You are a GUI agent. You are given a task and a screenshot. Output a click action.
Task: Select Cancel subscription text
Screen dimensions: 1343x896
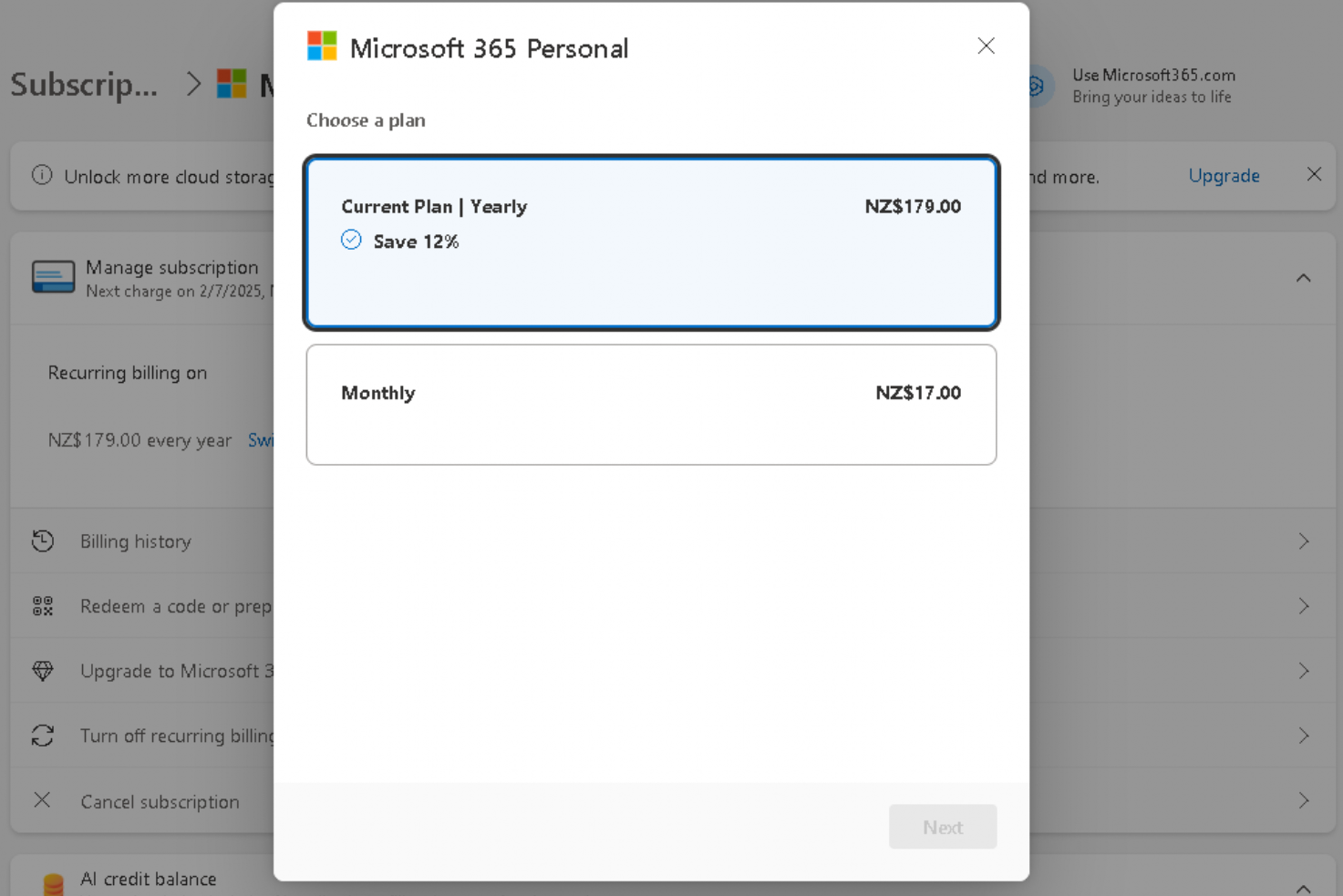tap(160, 802)
